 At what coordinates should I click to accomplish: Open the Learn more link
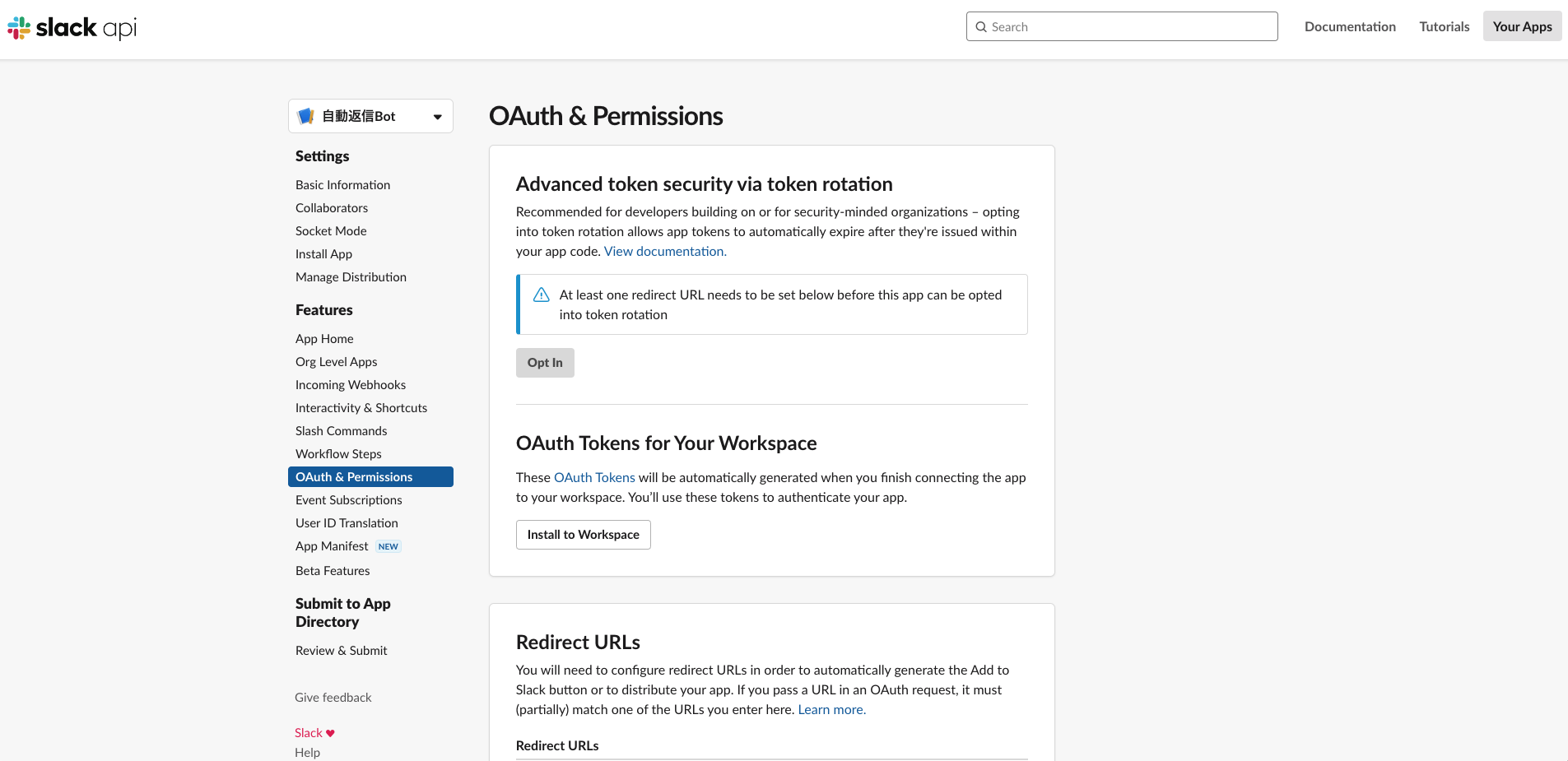(x=831, y=708)
